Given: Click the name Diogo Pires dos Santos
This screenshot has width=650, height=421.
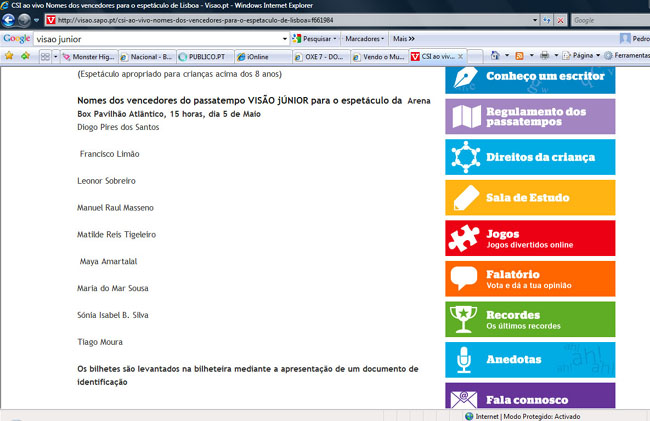Looking at the screenshot, I should [118, 127].
